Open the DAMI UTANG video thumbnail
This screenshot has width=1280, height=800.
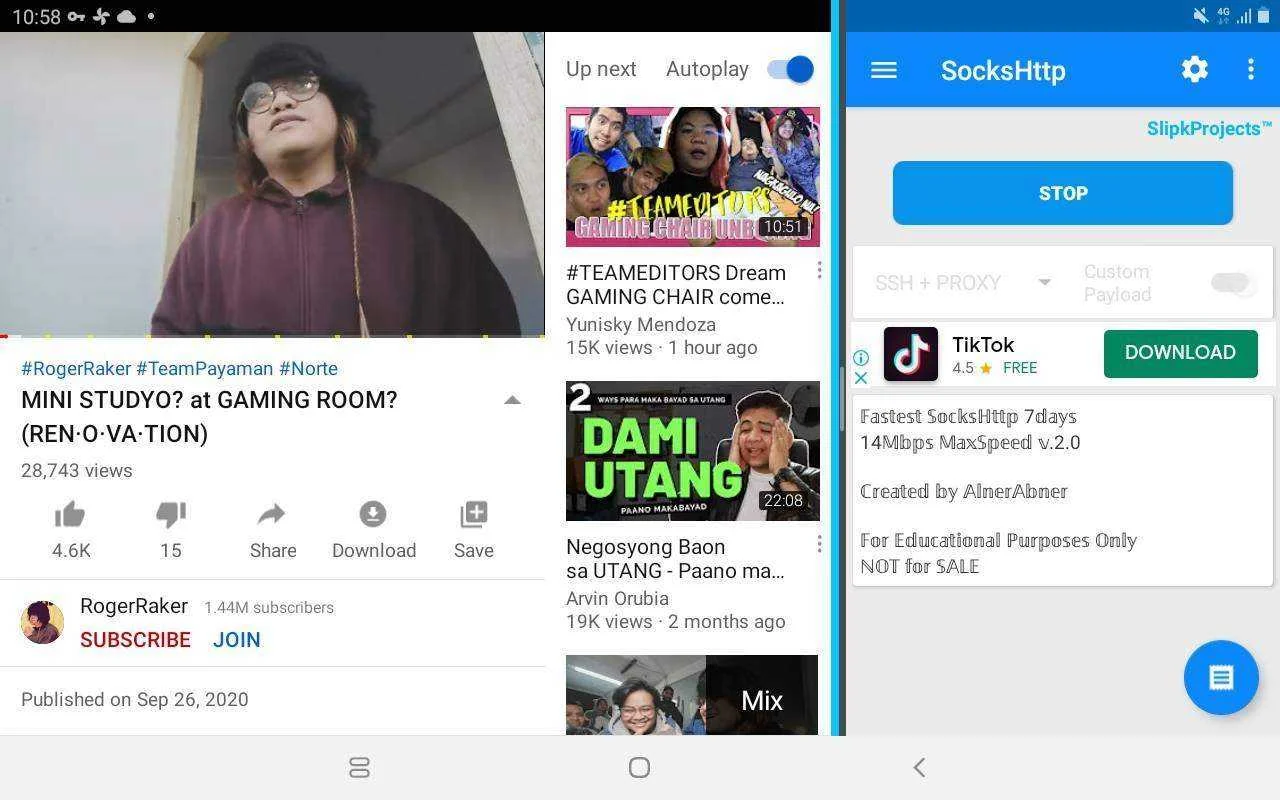tap(692, 451)
